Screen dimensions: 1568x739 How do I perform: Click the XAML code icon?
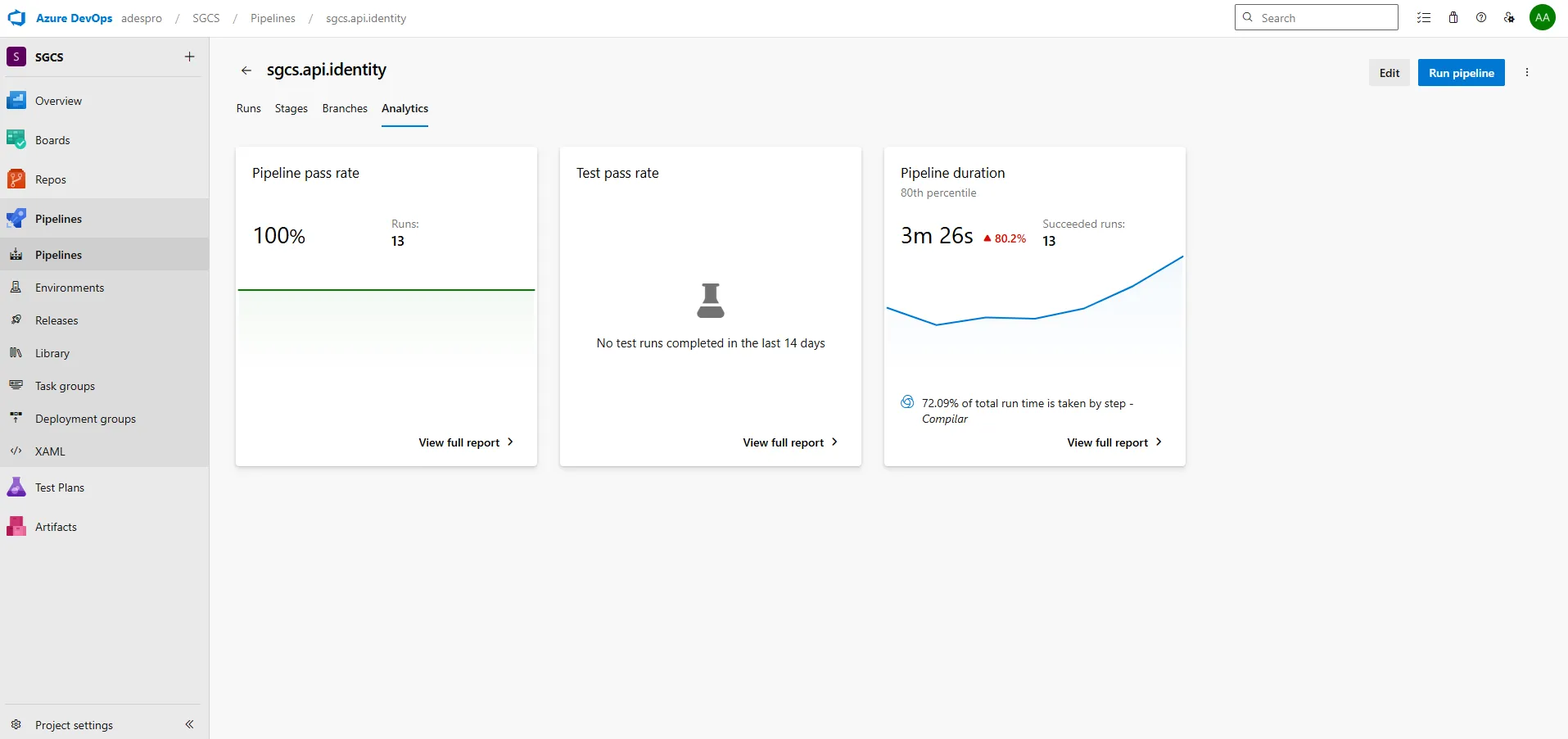point(16,451)
